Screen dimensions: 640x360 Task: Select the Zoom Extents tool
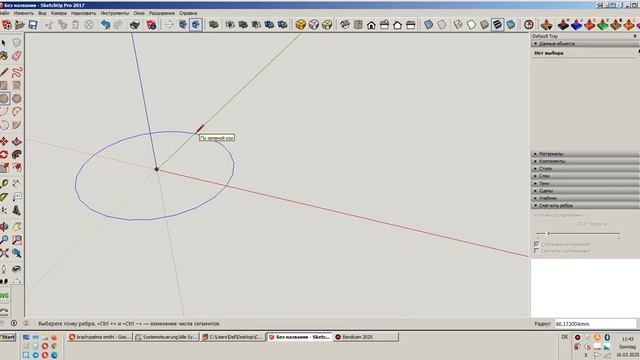[x=4, y=253]
